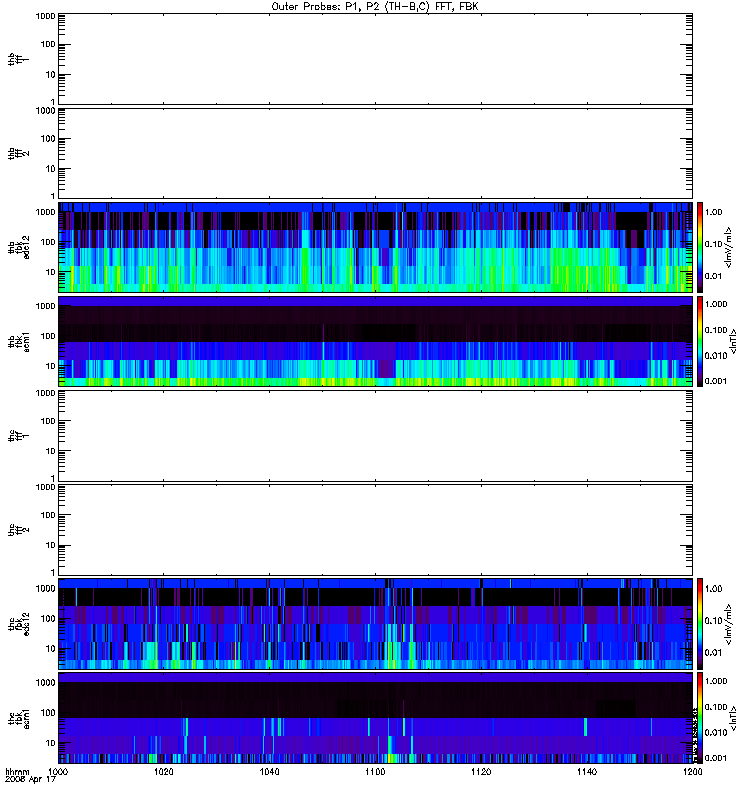Click inside the empty thb fff 2 panel
750x800 pixels.
coord(376,153)
